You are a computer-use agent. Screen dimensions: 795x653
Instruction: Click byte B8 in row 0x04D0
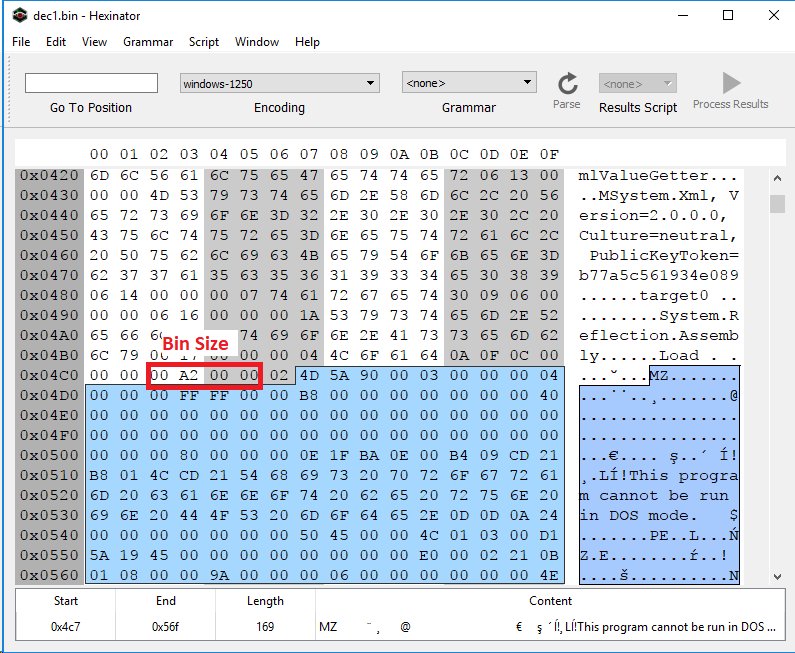click(x=309, y=395)
